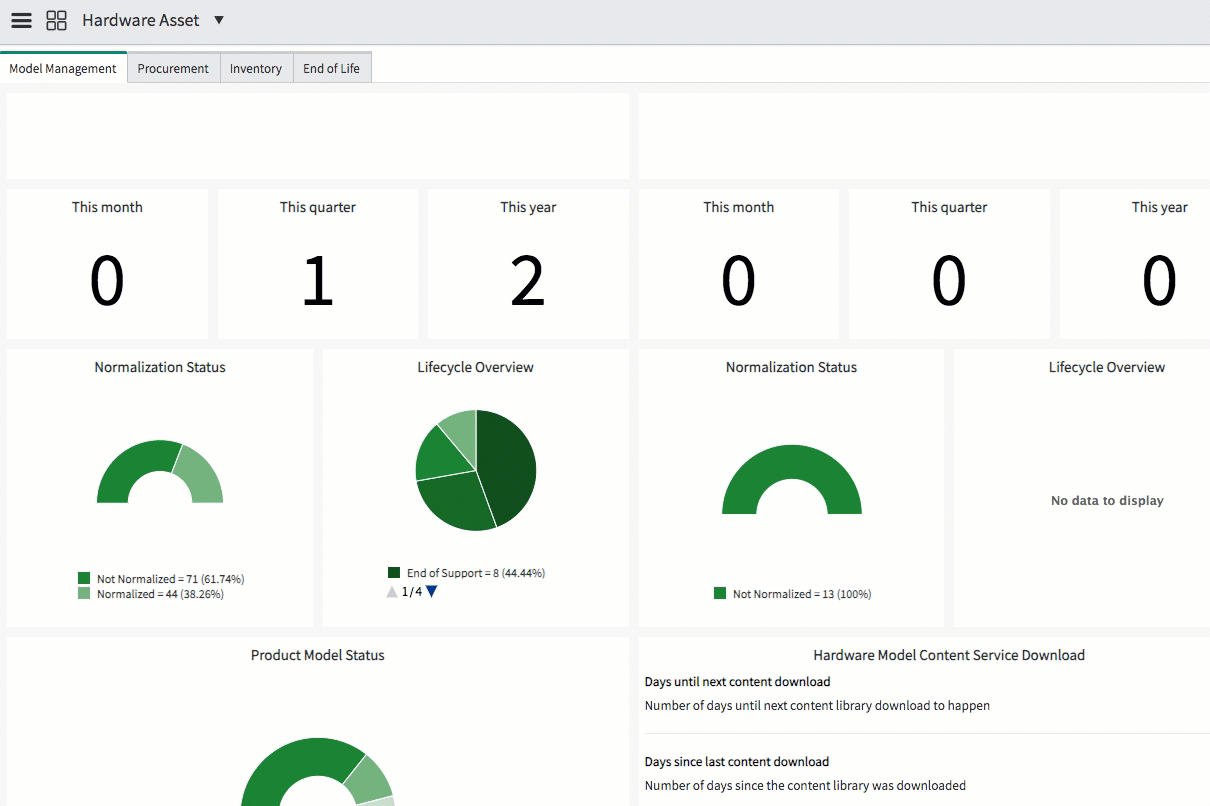
Task: Show next Lifecycle Overview legend page
Action: 431,592
